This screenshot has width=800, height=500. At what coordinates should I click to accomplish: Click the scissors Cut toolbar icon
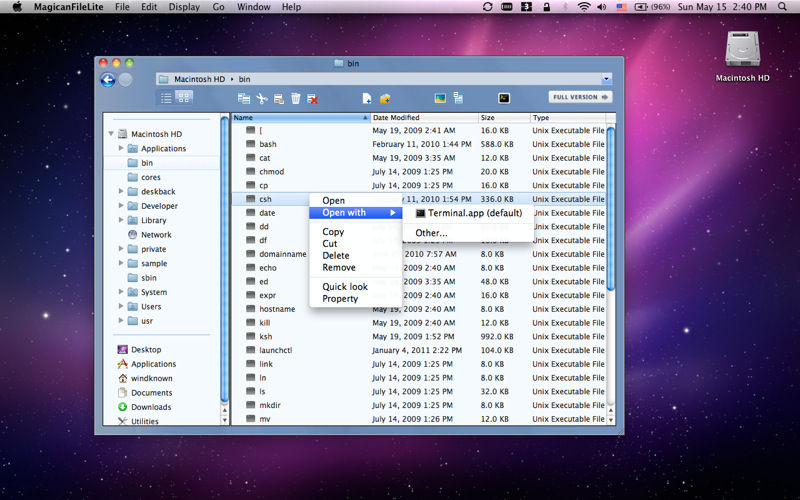coord(262,98)
